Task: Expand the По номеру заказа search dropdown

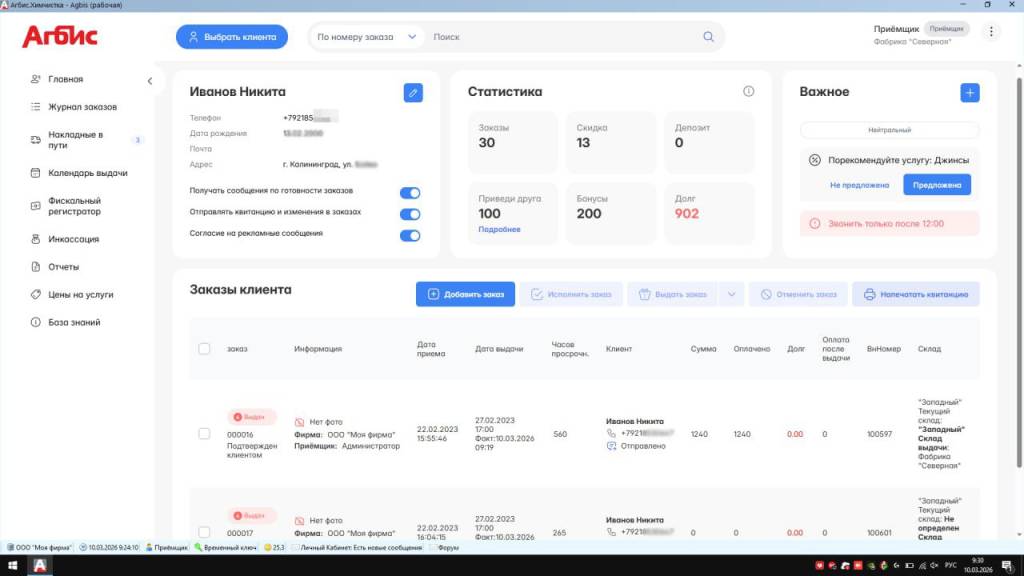Action: pos(411,37)
